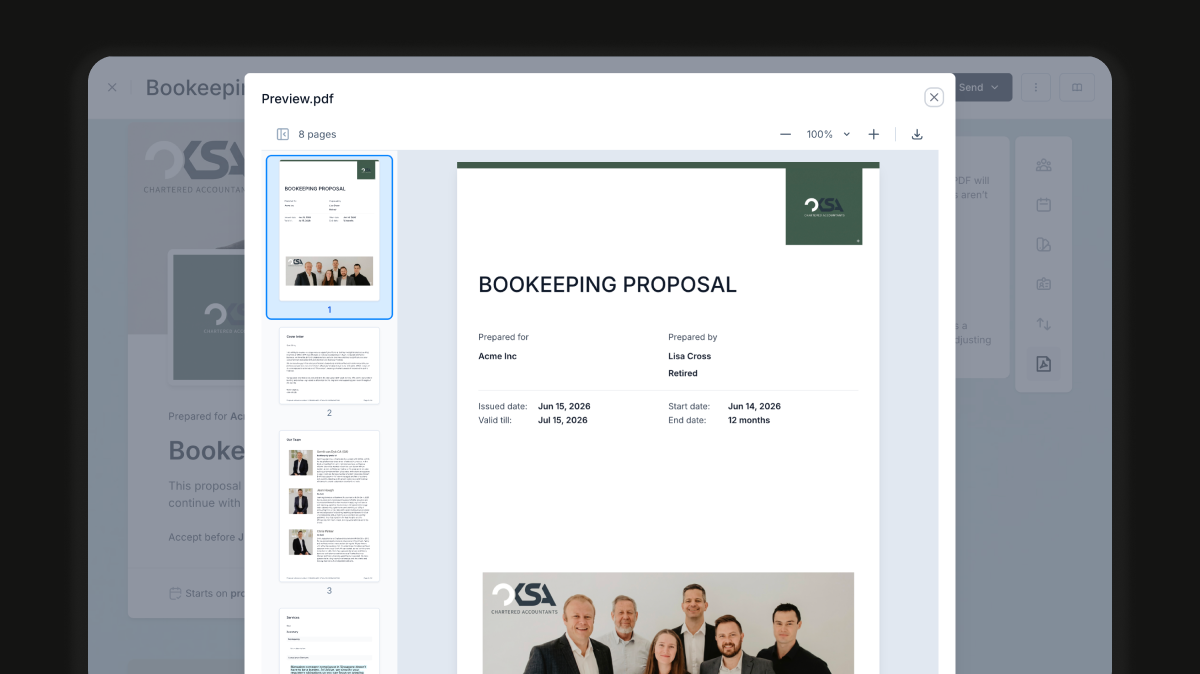
Task: Open the ID card icon in background sidebar
Action: pos(1043,284)
